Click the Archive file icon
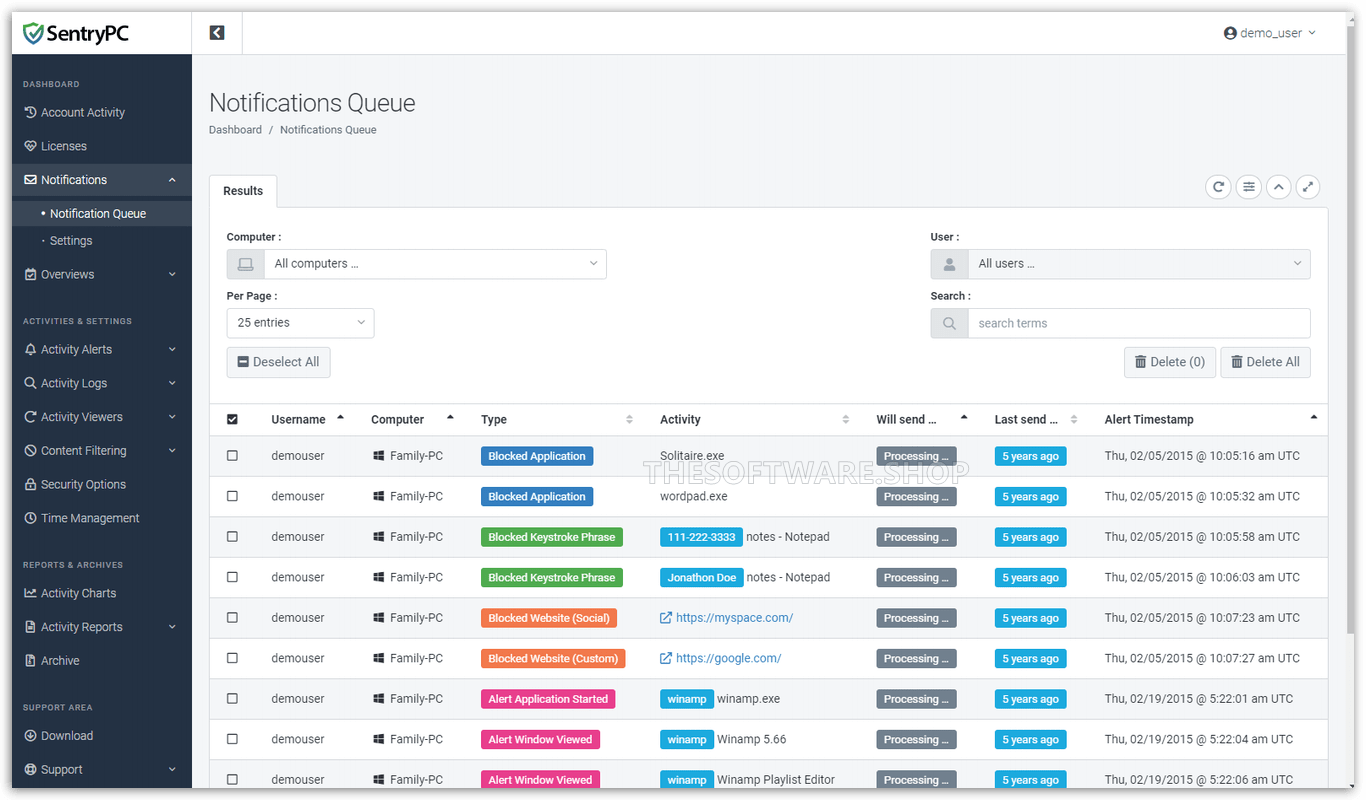The height and width of the screenshot is (800, 1366). (x=31, y=661)
